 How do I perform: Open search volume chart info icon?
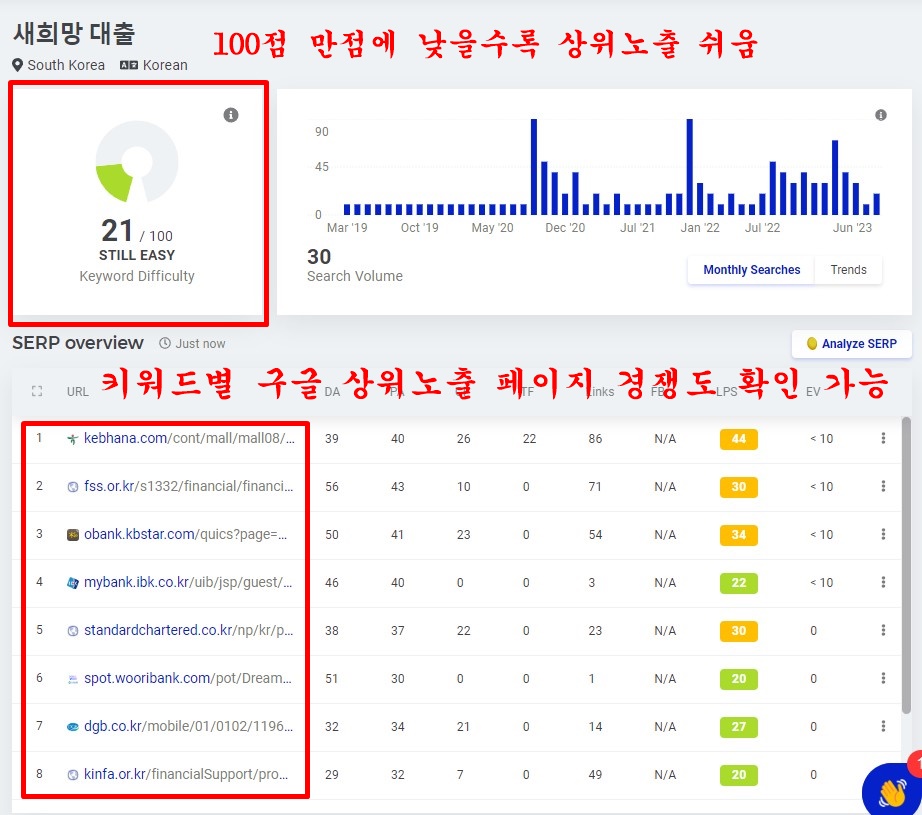pyautogui.click(x=880, y=115)
